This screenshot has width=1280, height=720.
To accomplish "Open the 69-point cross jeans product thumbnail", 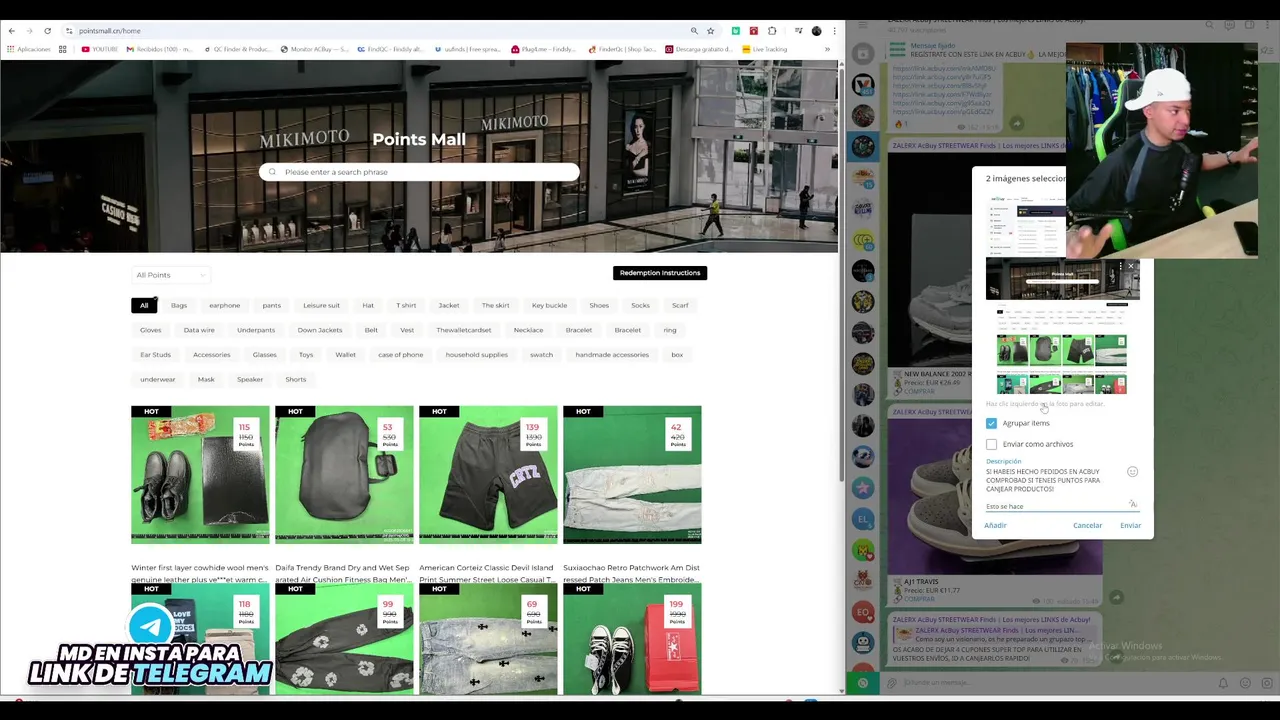I will tap(488, 639).
